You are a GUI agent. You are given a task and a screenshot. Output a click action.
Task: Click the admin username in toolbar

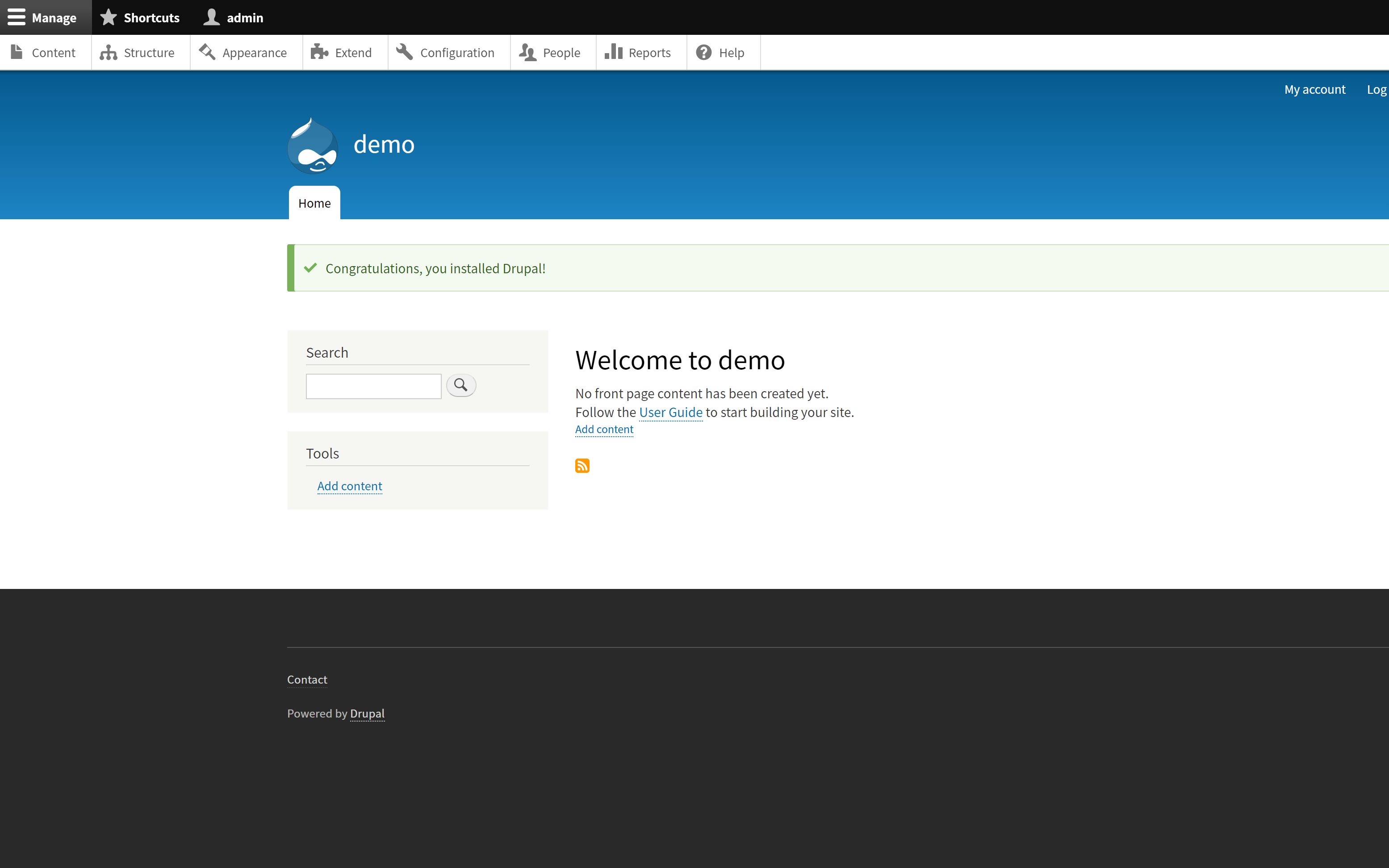(245, 18)
